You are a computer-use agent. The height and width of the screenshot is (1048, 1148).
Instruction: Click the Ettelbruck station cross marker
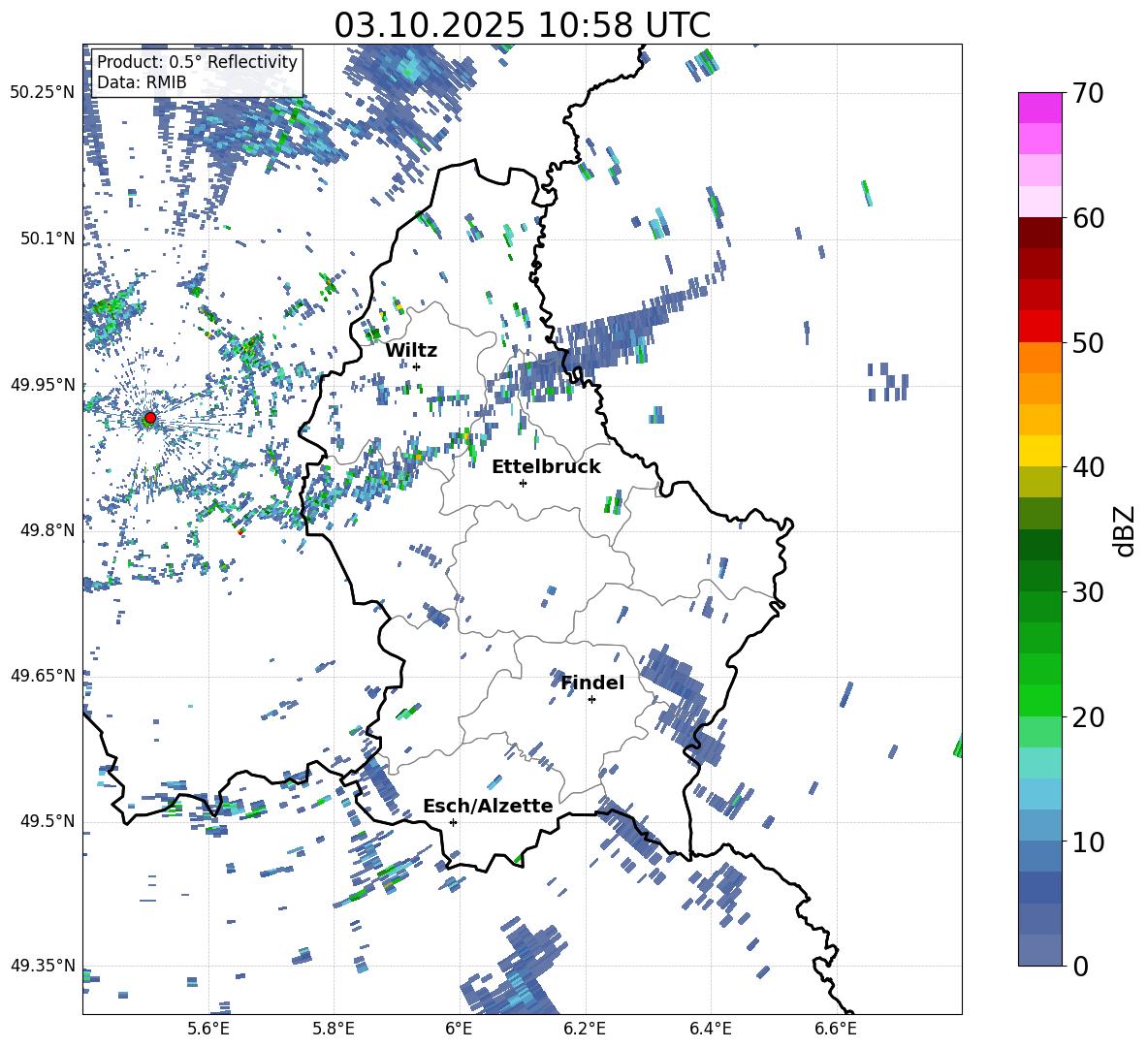click(523, 483)
